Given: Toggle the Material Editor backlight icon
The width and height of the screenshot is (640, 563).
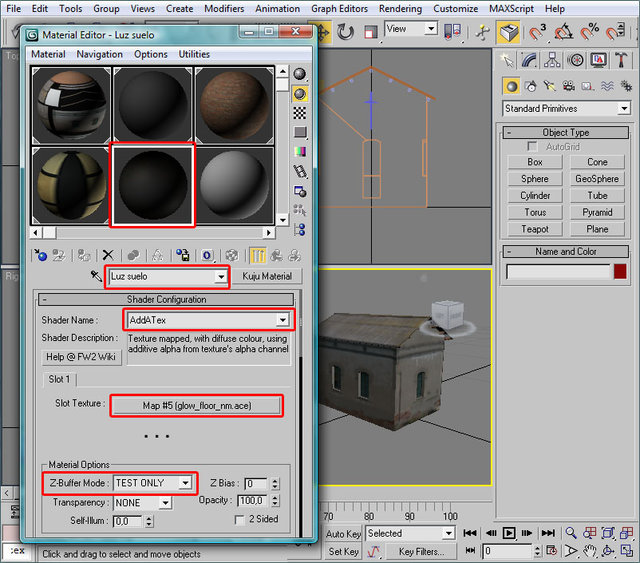Looking at the screenshot, I should [x=300, y=93].
